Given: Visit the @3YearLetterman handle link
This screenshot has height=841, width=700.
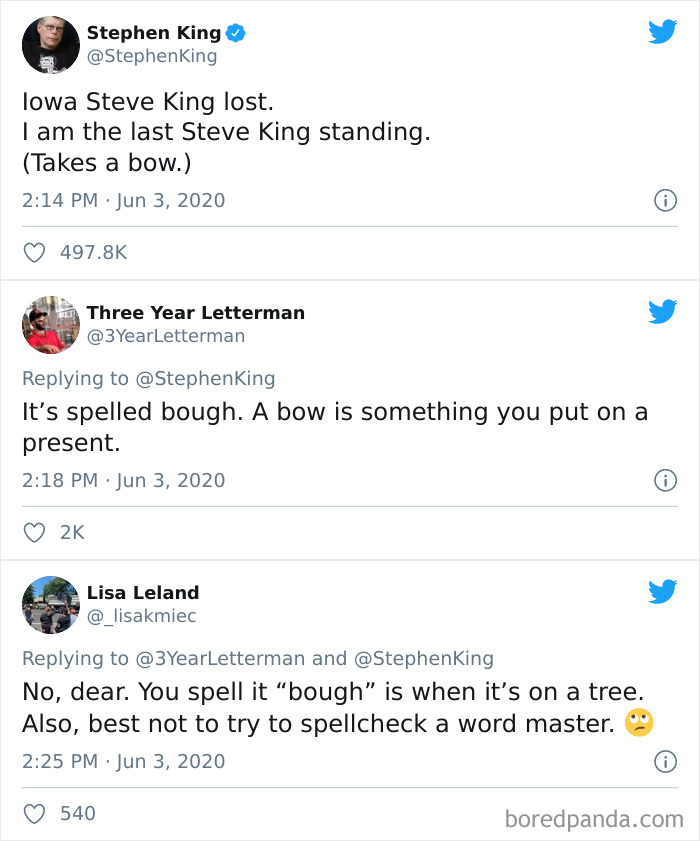Looking at the screenshot, I should (x=166, y=336).
